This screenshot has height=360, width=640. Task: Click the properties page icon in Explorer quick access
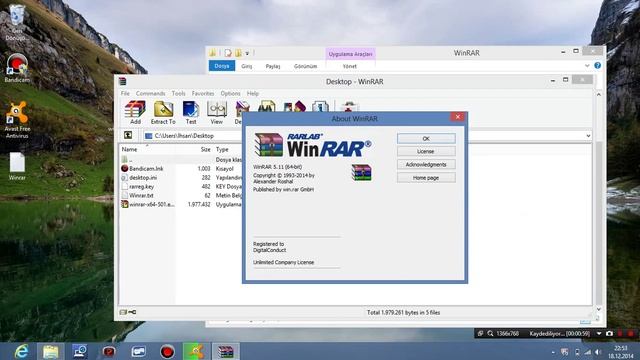coord(228,53)
